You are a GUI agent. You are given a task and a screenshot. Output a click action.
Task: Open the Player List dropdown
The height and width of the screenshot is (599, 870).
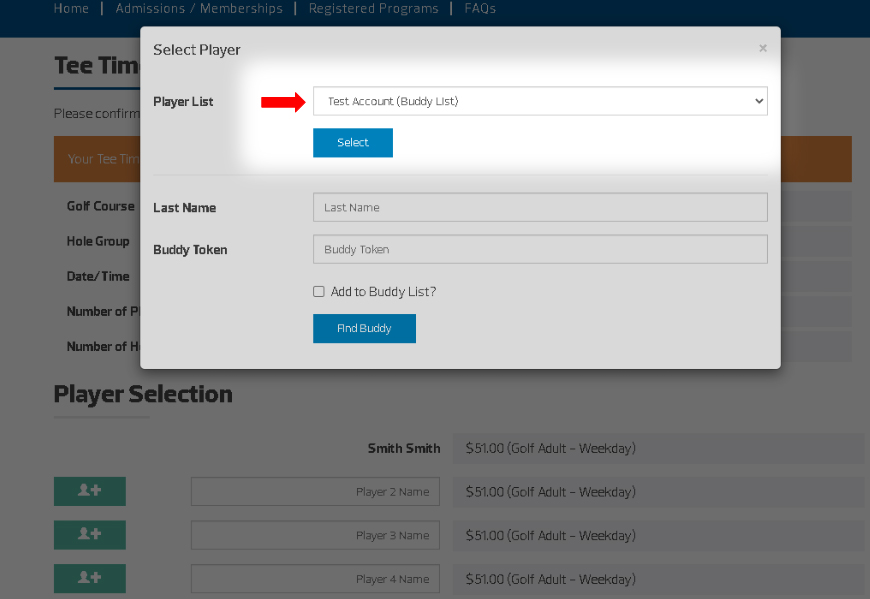click(540, 101)
